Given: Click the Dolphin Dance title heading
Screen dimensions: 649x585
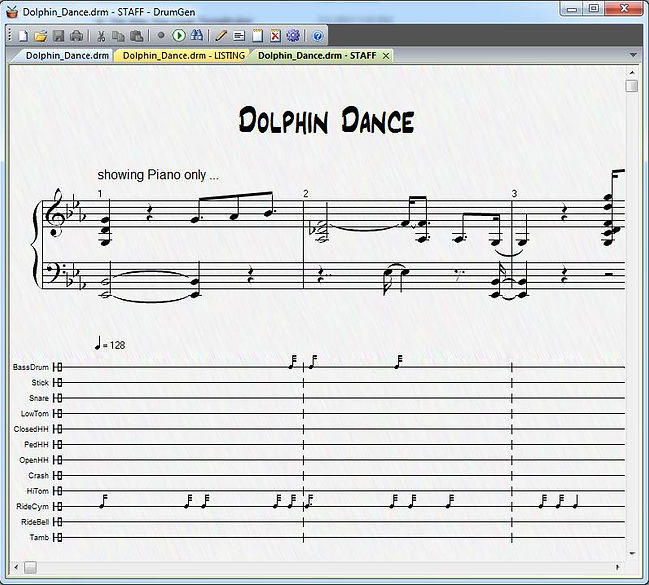Looking at the screenshot, I should 326,120.
